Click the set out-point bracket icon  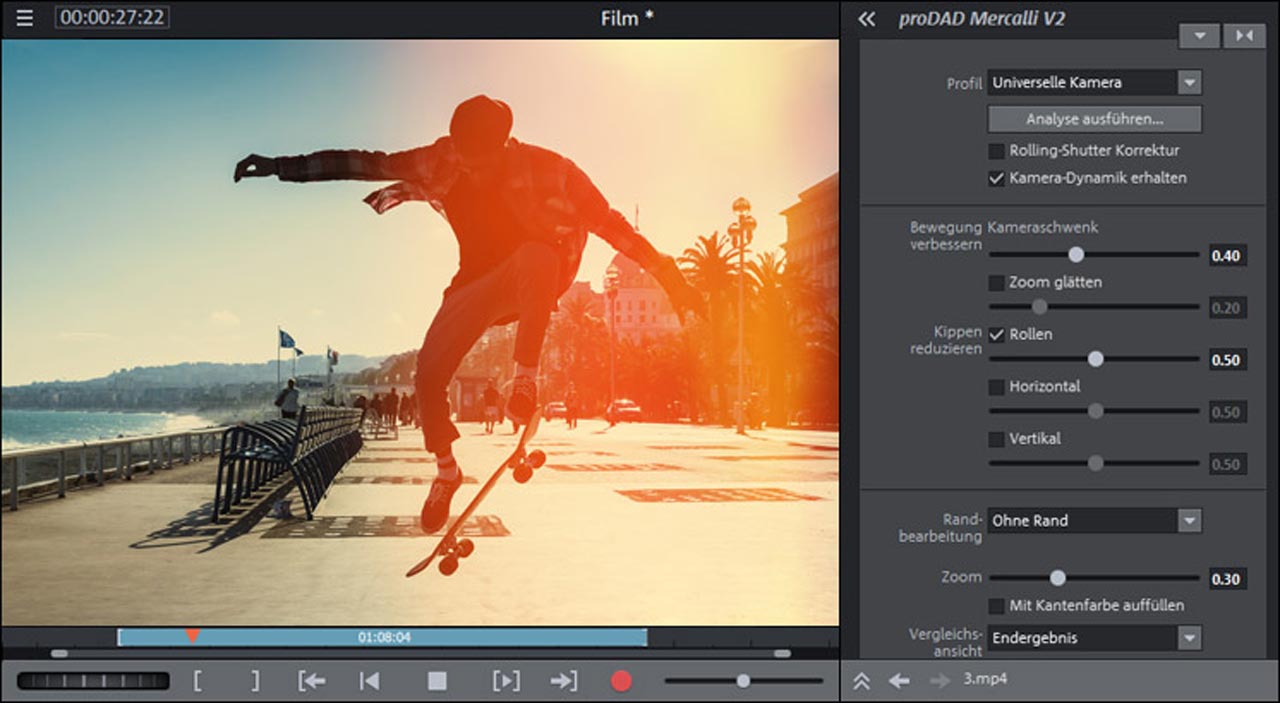click(x=255, y=681)
